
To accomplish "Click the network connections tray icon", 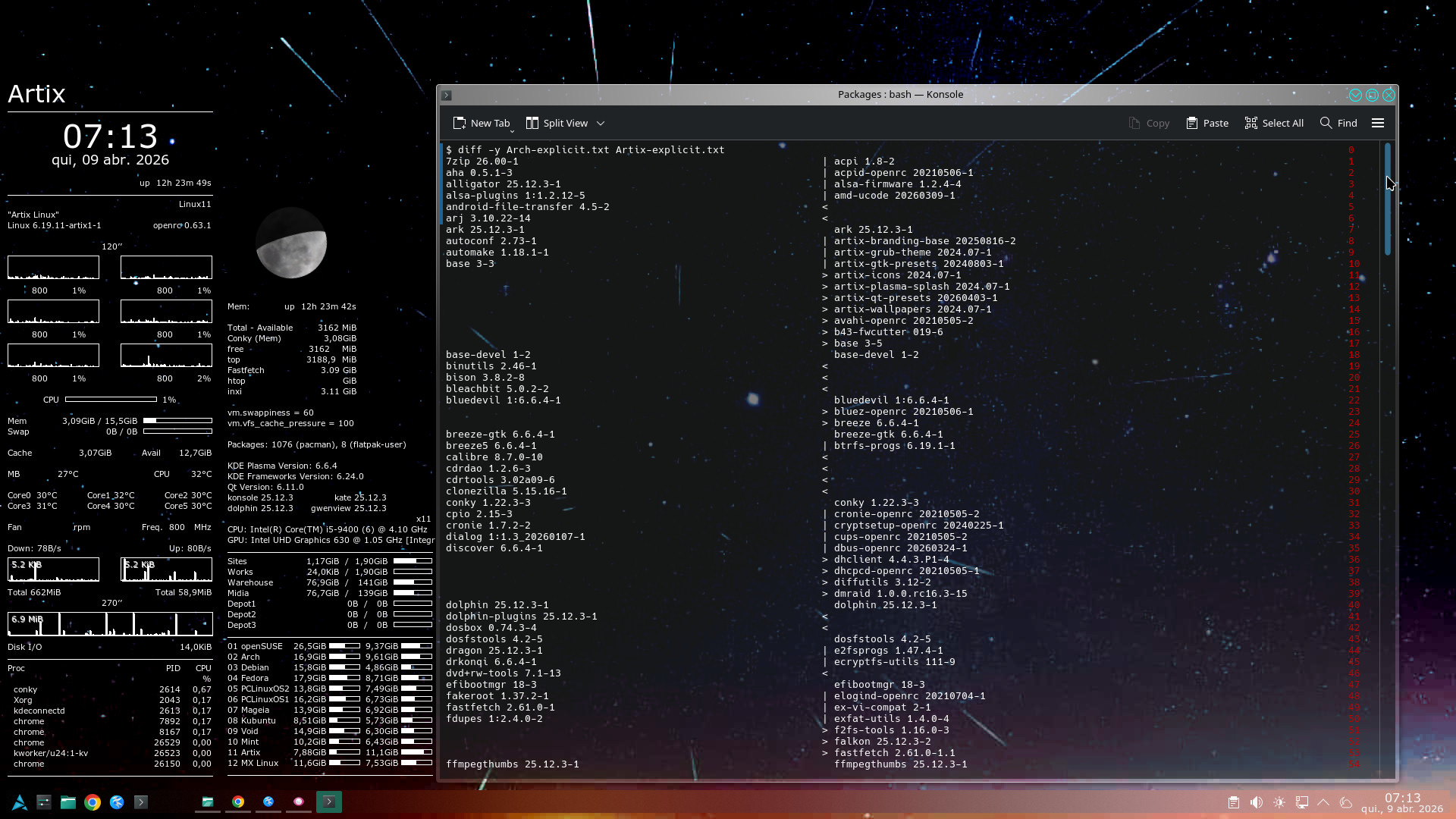I will pyautogui.click(x=1302, y=802).
